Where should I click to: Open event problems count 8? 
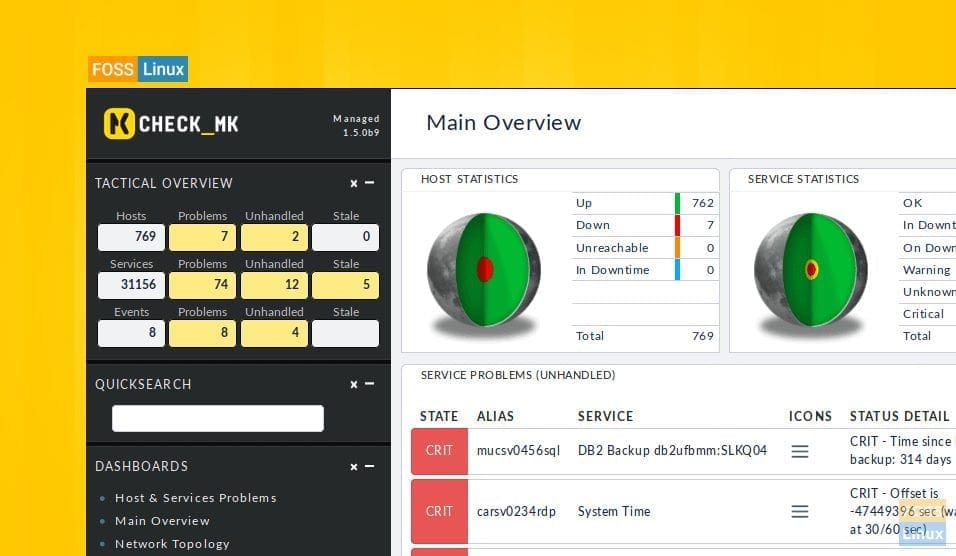pos(202,333)
